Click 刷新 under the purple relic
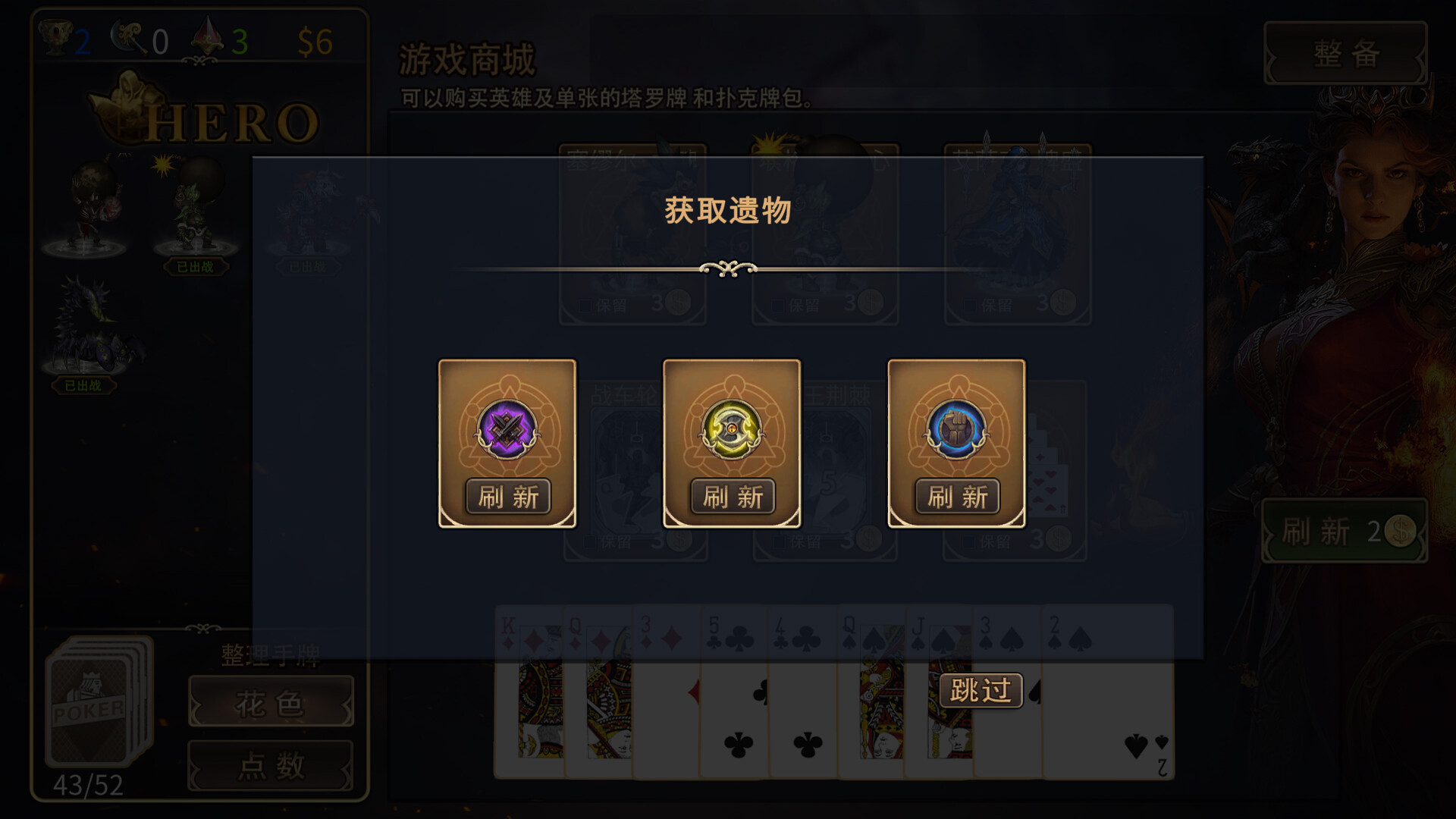 pos(508,497)
